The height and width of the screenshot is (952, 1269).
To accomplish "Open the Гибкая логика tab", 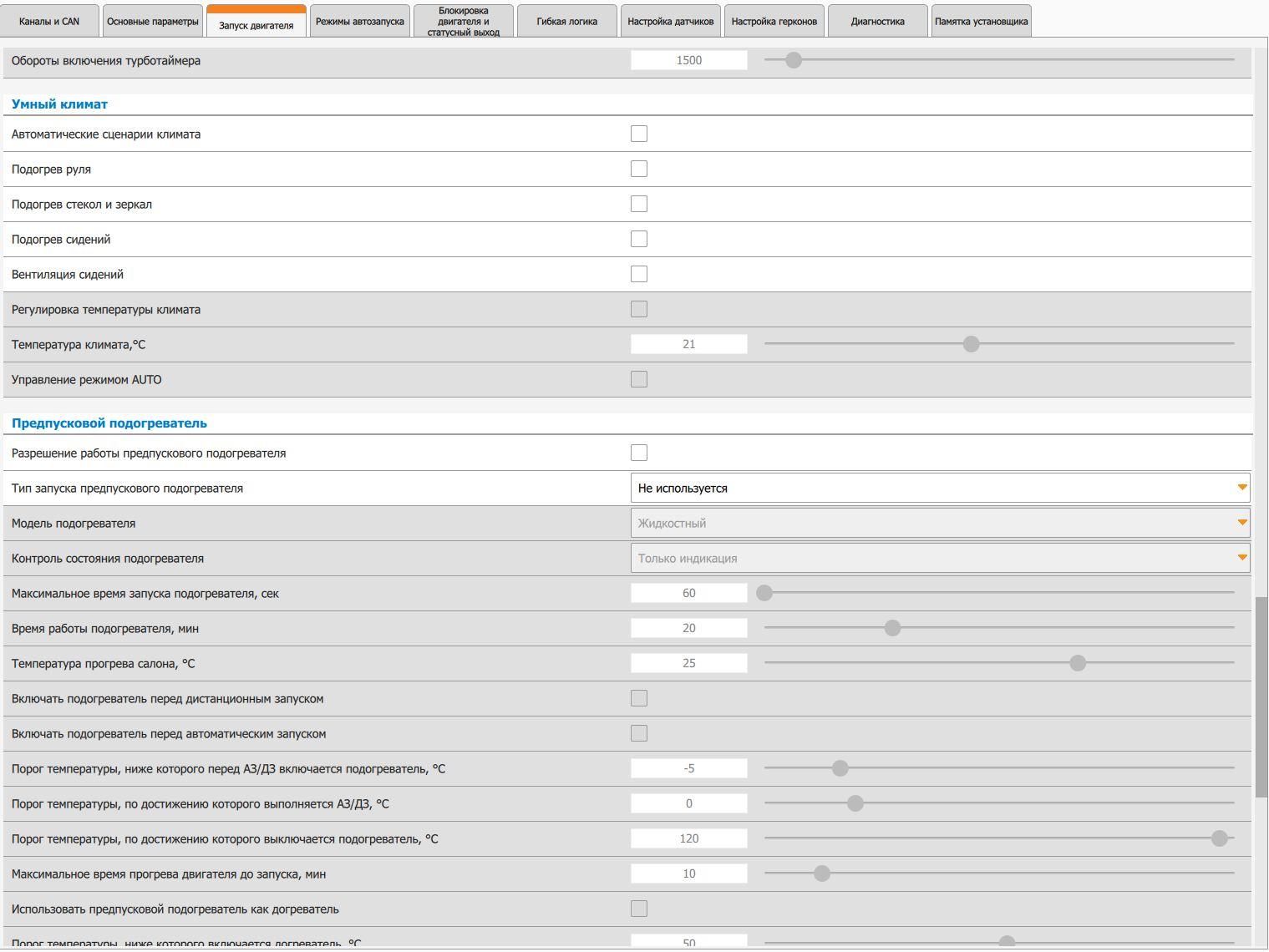I will (567, 21).
